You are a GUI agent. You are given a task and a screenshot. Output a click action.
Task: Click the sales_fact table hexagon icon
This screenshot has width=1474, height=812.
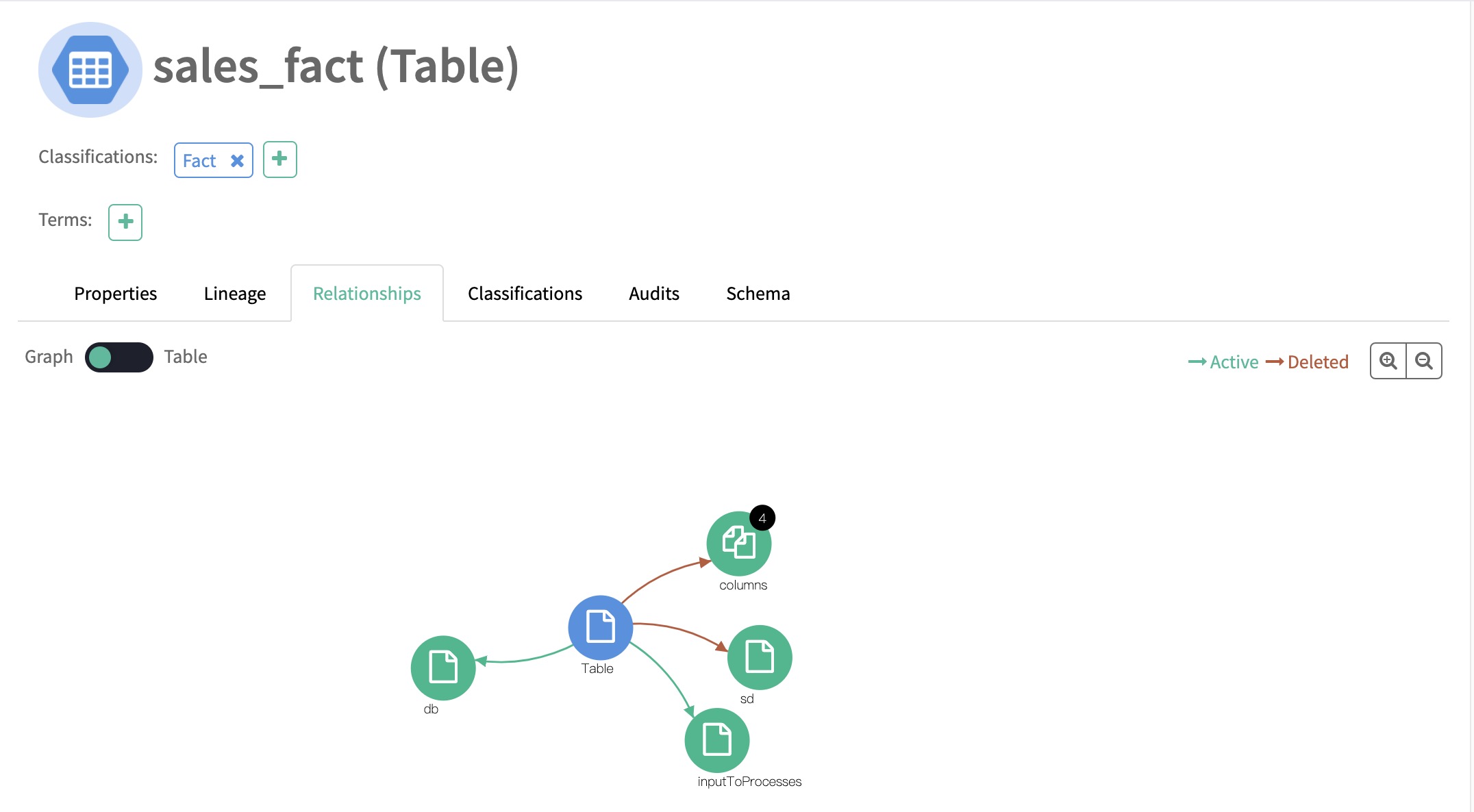point(90,70)
